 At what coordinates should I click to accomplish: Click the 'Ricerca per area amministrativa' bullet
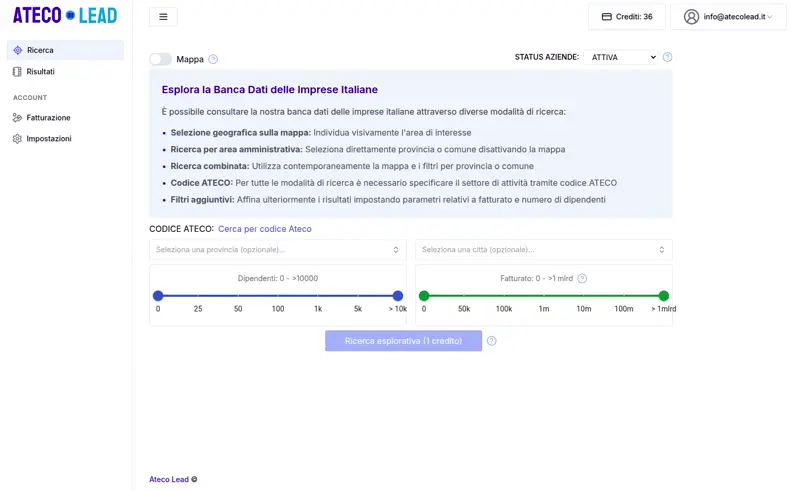(x=368, y=150)
